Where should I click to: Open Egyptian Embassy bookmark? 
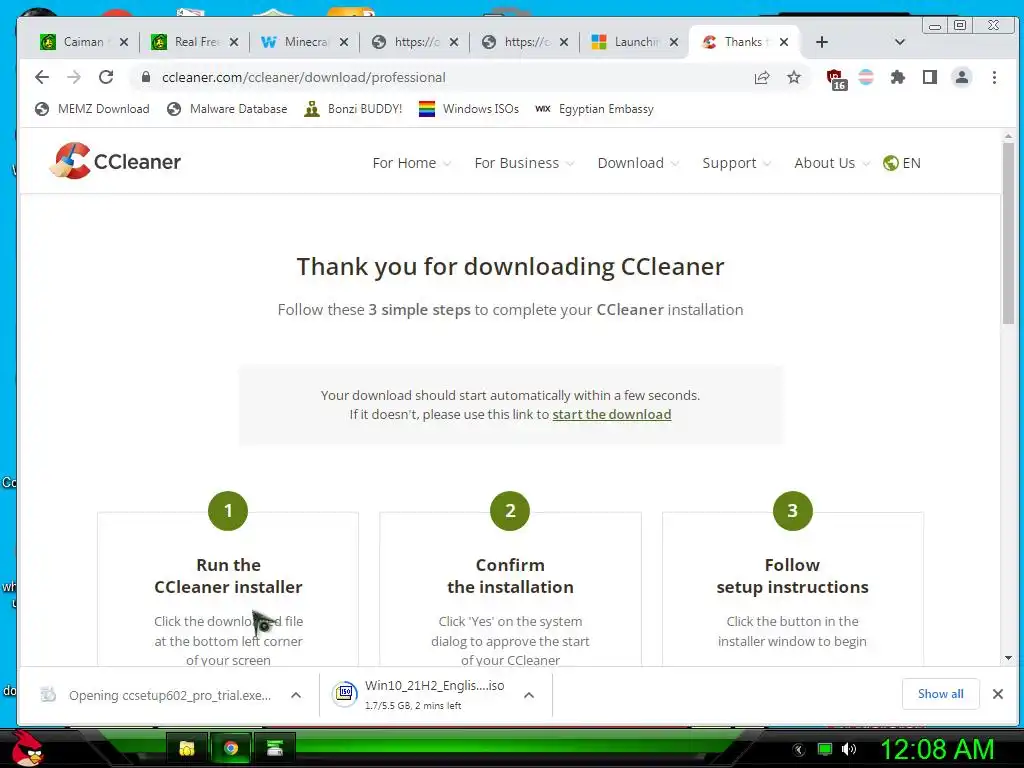[594, 109]
